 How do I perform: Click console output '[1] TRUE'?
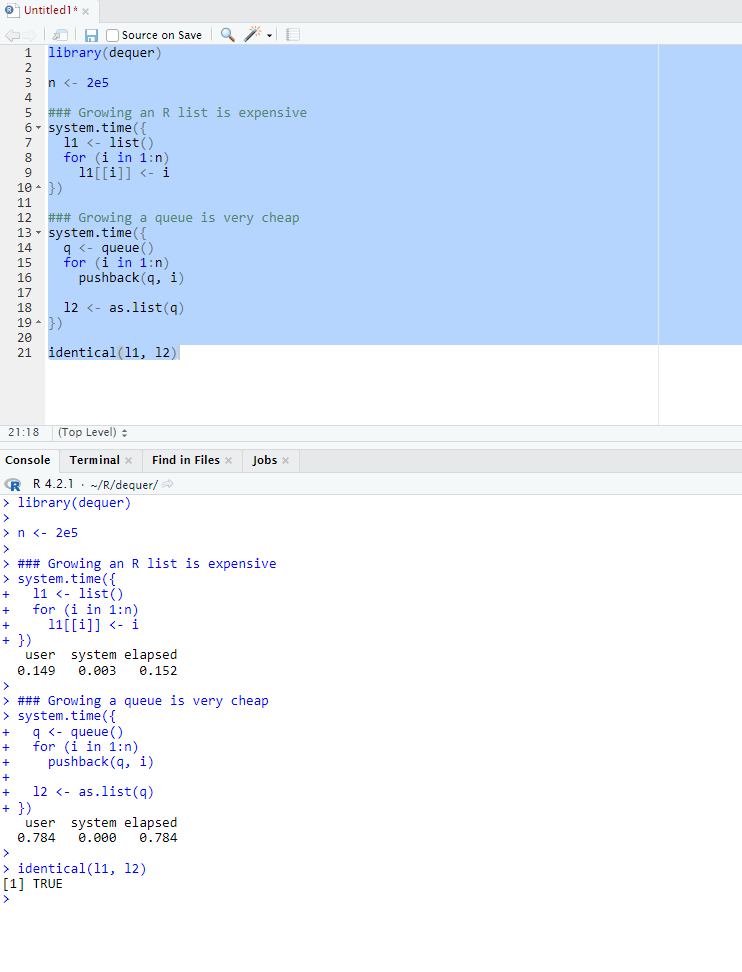tap(33, 884)
